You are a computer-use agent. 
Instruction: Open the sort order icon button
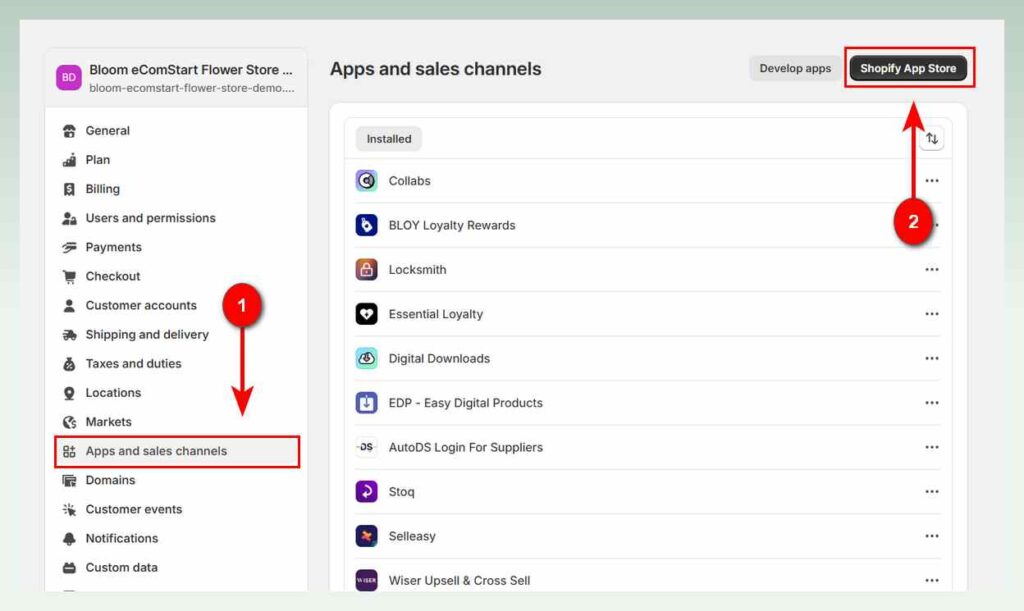click(x=931, y=138)
